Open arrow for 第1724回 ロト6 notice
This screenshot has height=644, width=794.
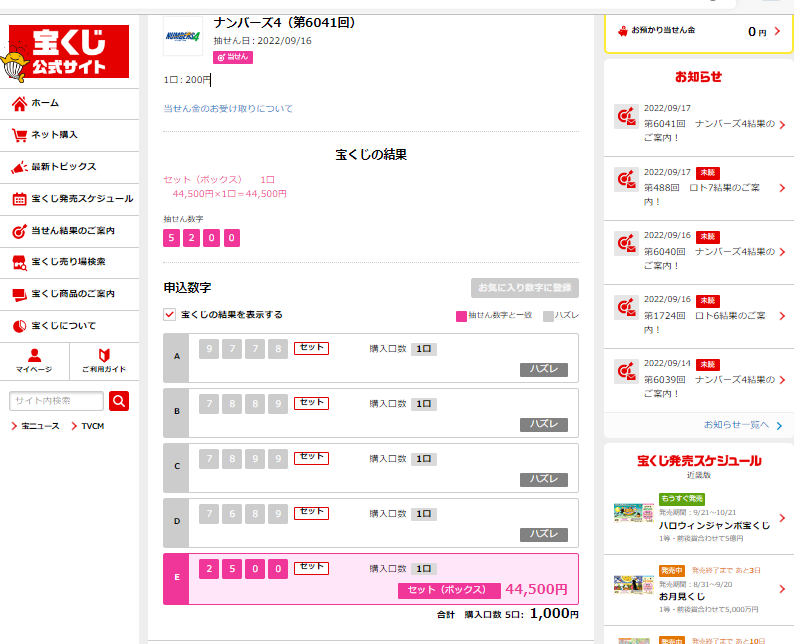[x=782, y=316]
